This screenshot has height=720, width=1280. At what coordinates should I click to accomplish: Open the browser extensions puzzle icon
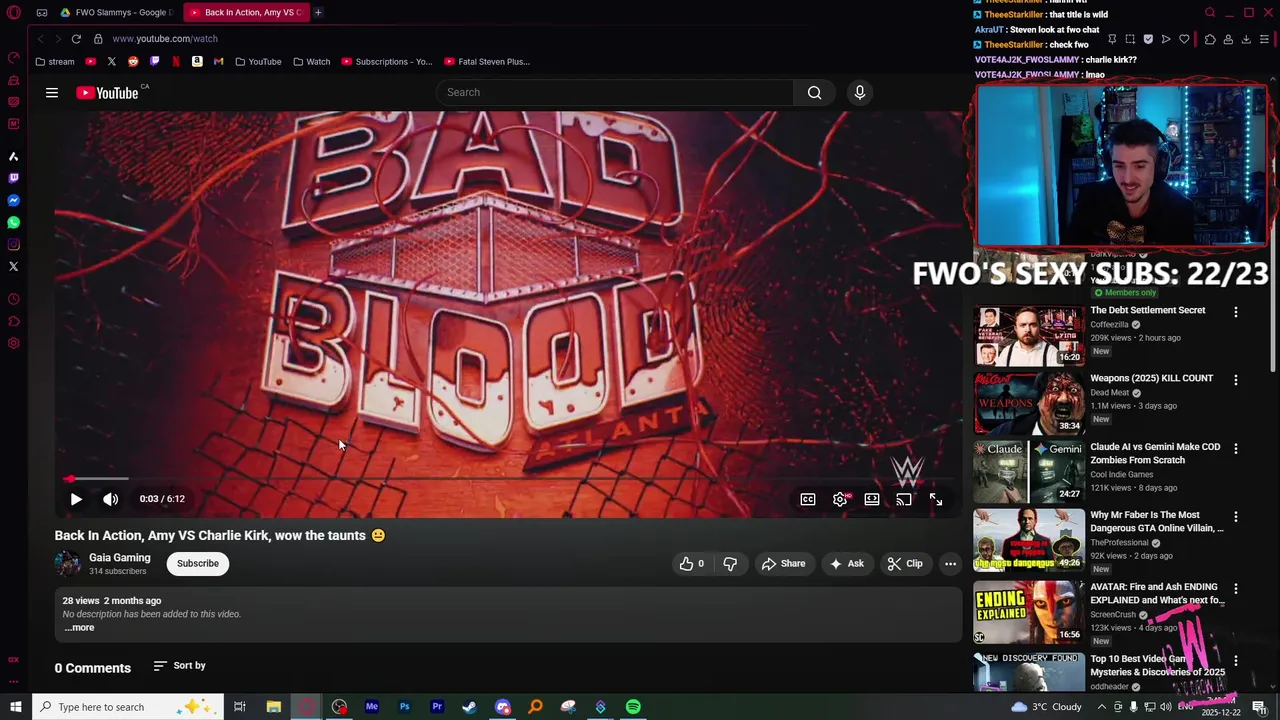(x=1209, y=39)
